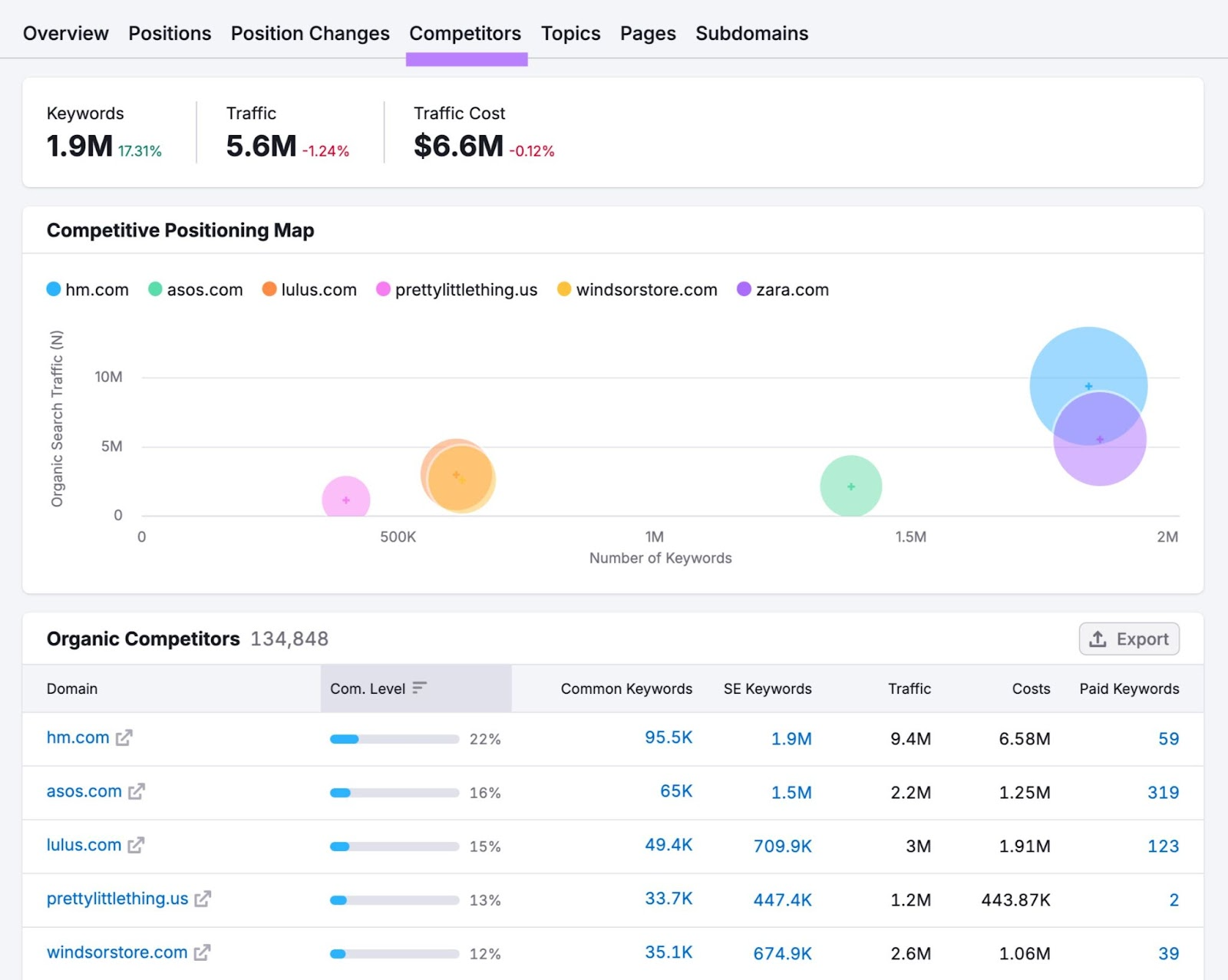Open the 709.9K SE keywords link
Screen dimensions: 1228x980
[x=783, y=846]
